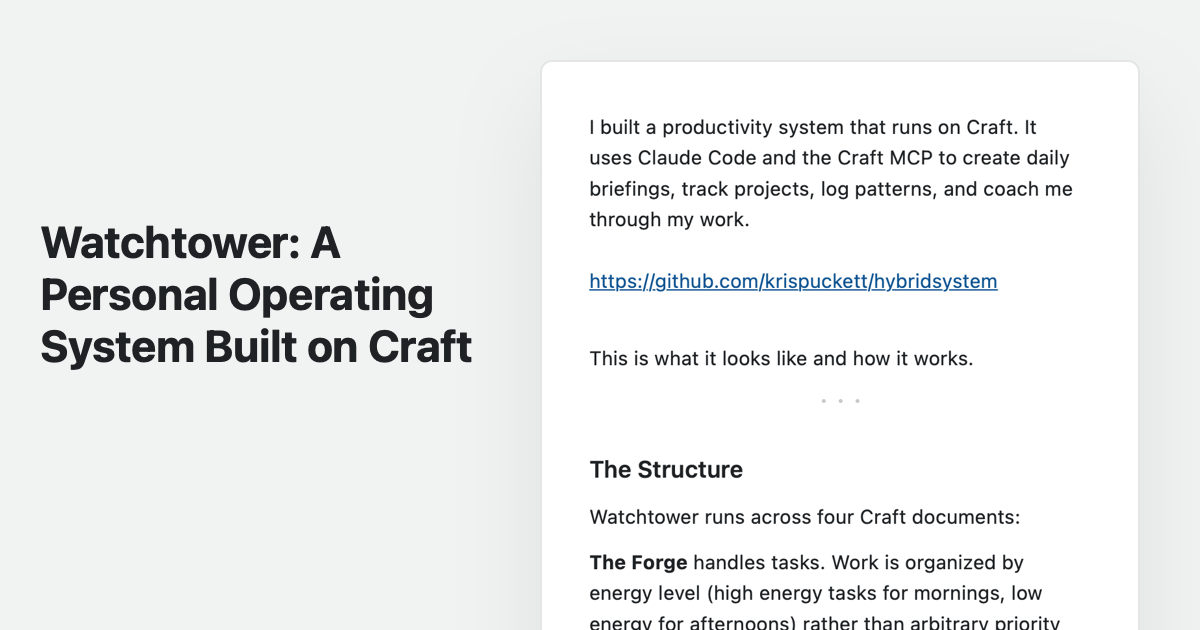
Task: Click "through my work." ending the intro
Action: [669, 220]
